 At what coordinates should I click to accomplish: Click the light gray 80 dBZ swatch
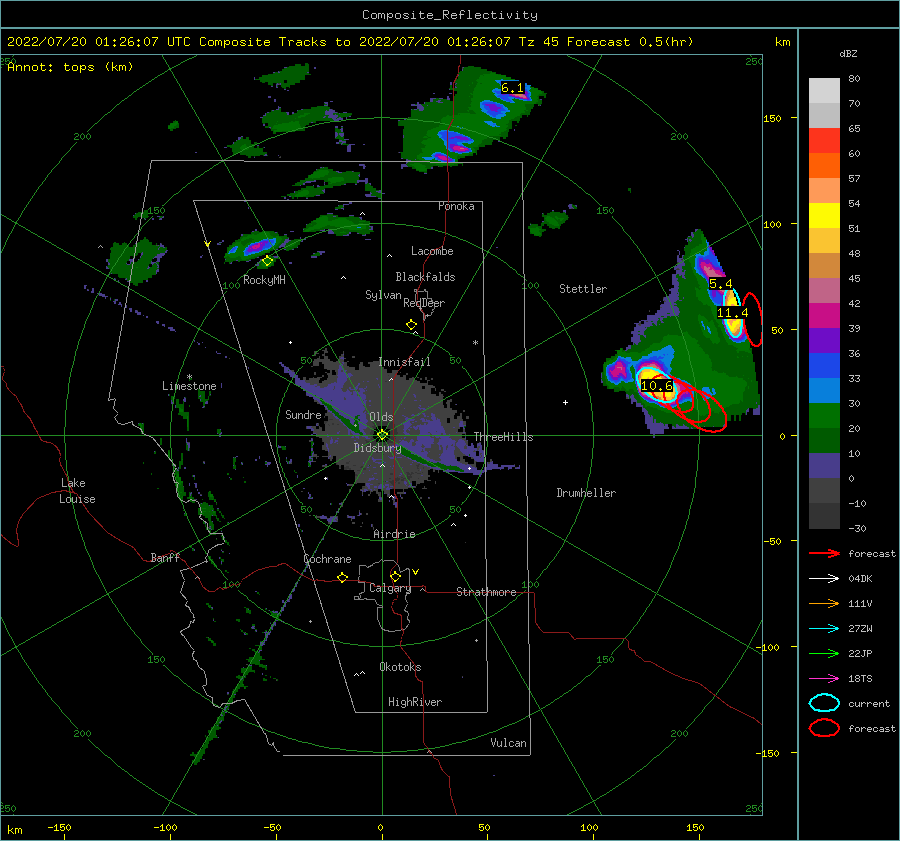pyautogui.click(x=824, y=91)
